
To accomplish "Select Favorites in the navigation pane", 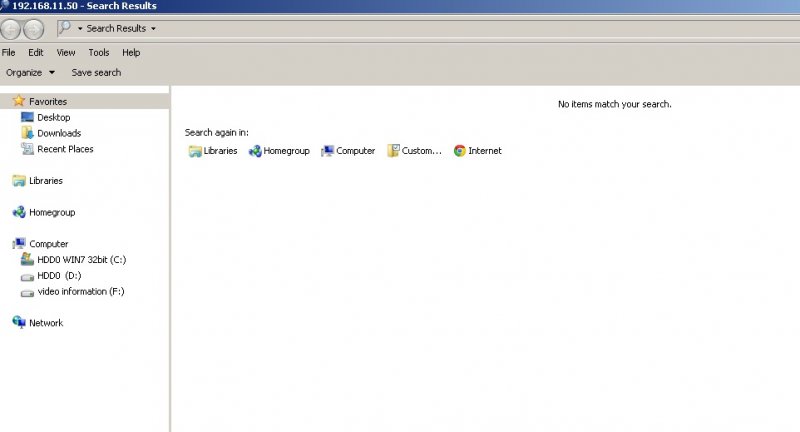I will 48,101.
